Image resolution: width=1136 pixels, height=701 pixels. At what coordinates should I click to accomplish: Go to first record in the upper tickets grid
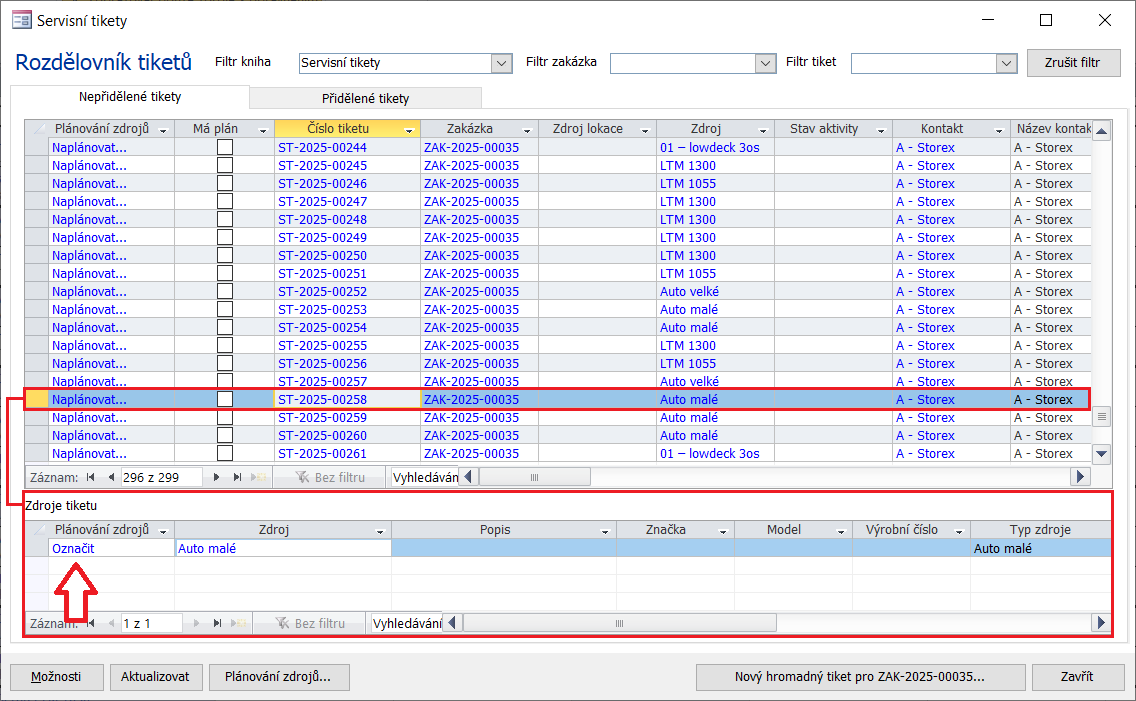92,478
